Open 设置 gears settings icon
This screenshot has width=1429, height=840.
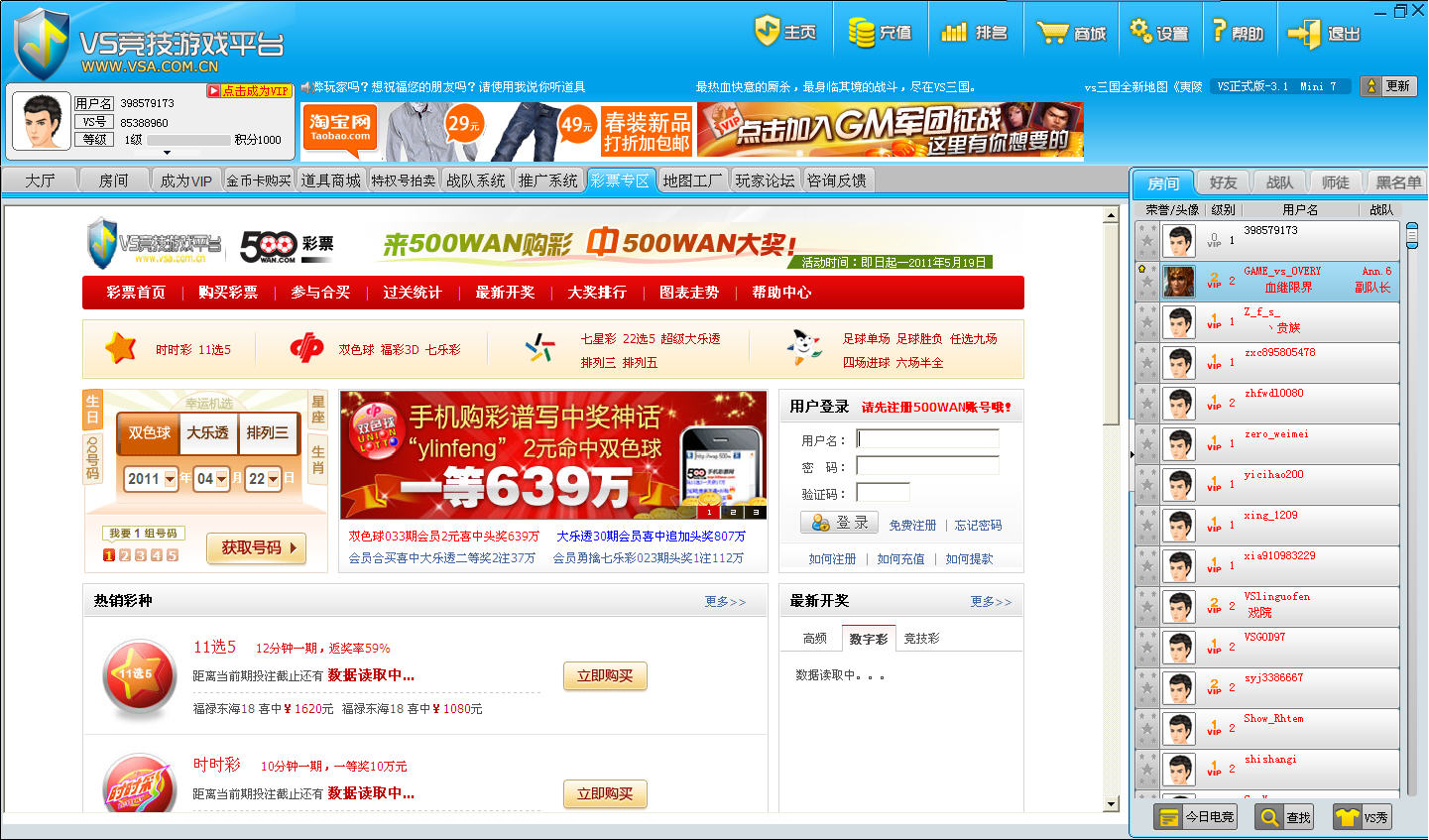(x=1158, y=32)
